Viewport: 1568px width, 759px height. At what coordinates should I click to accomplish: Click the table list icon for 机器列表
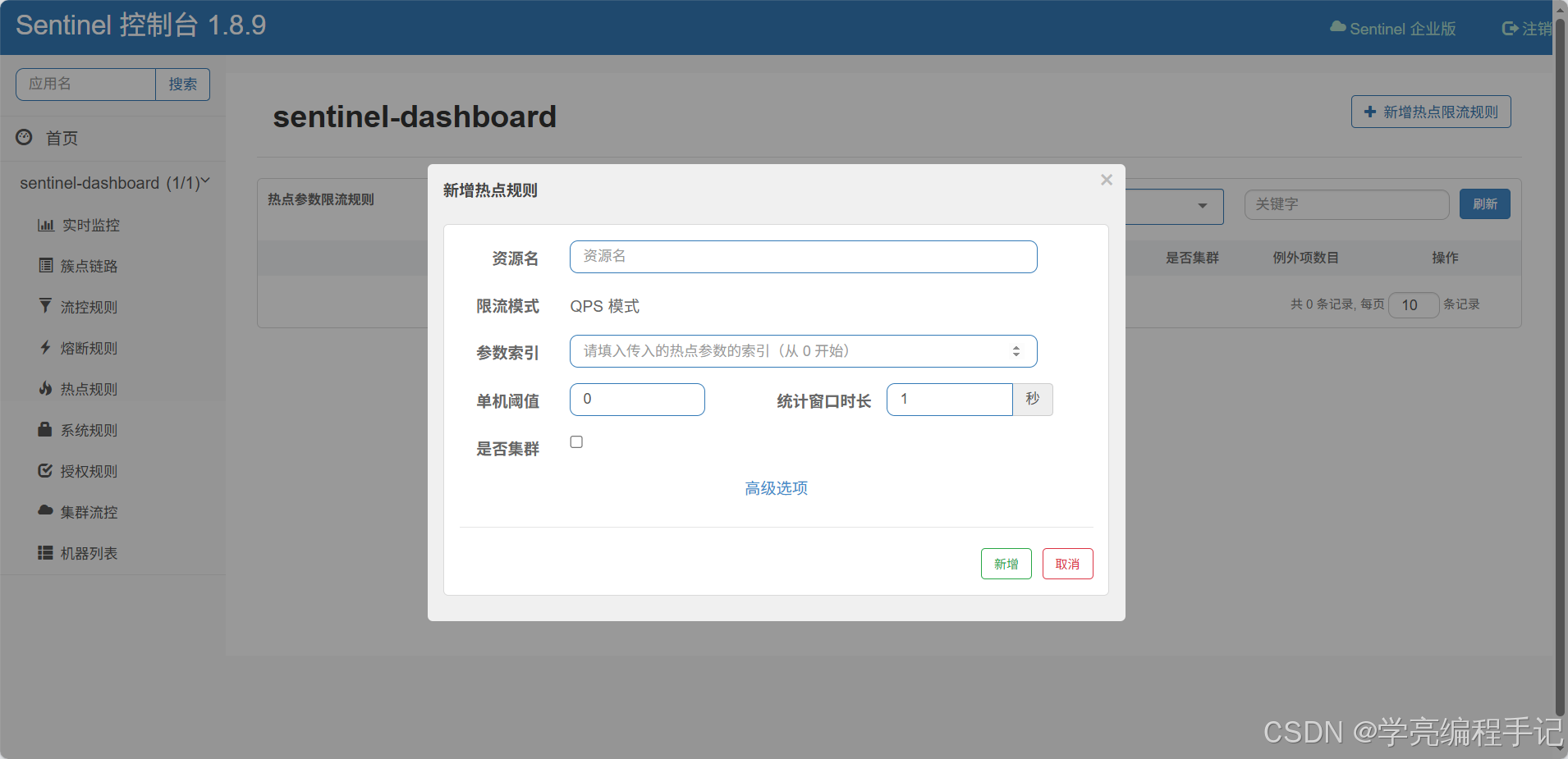point(45,552)
